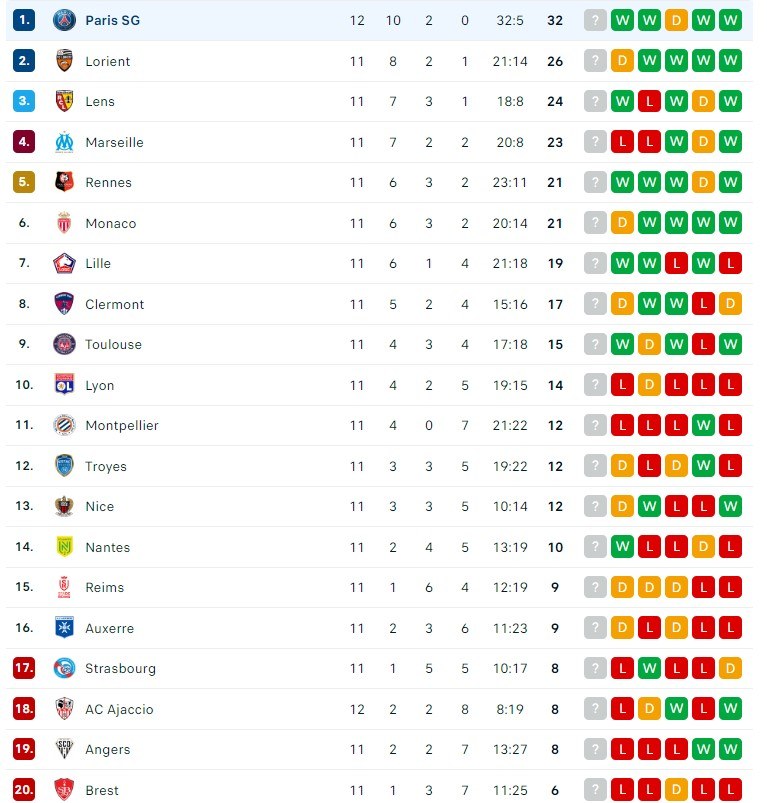Click Paris SG's upcoming match question mark badge
767x803 pixels.
[595, 20]
